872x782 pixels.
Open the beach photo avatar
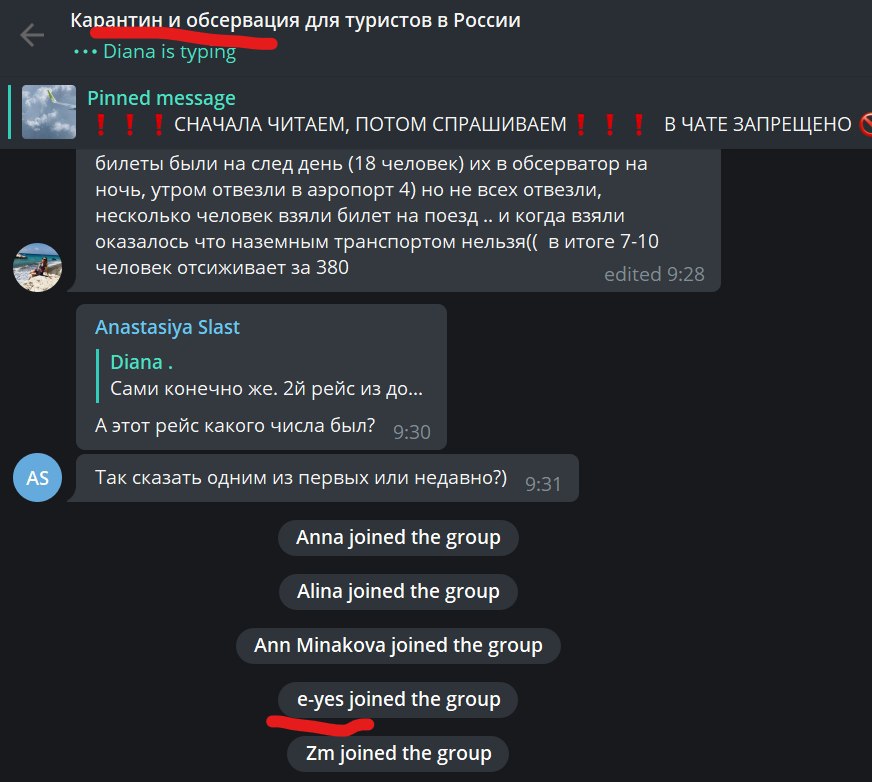pos(37,268)
